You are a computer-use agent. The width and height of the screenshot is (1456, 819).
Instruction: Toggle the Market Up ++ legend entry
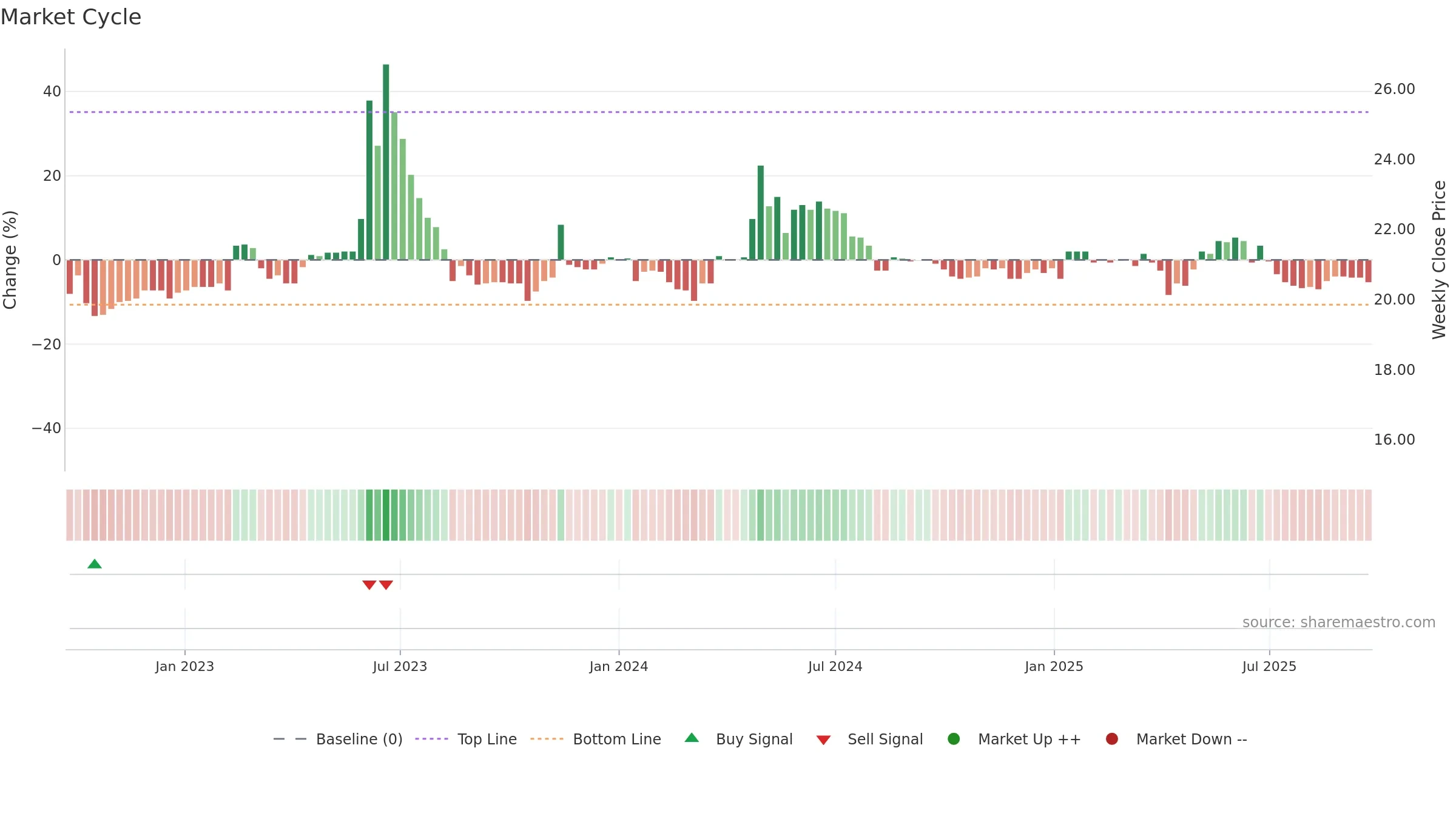click(x=1014, y=739)
